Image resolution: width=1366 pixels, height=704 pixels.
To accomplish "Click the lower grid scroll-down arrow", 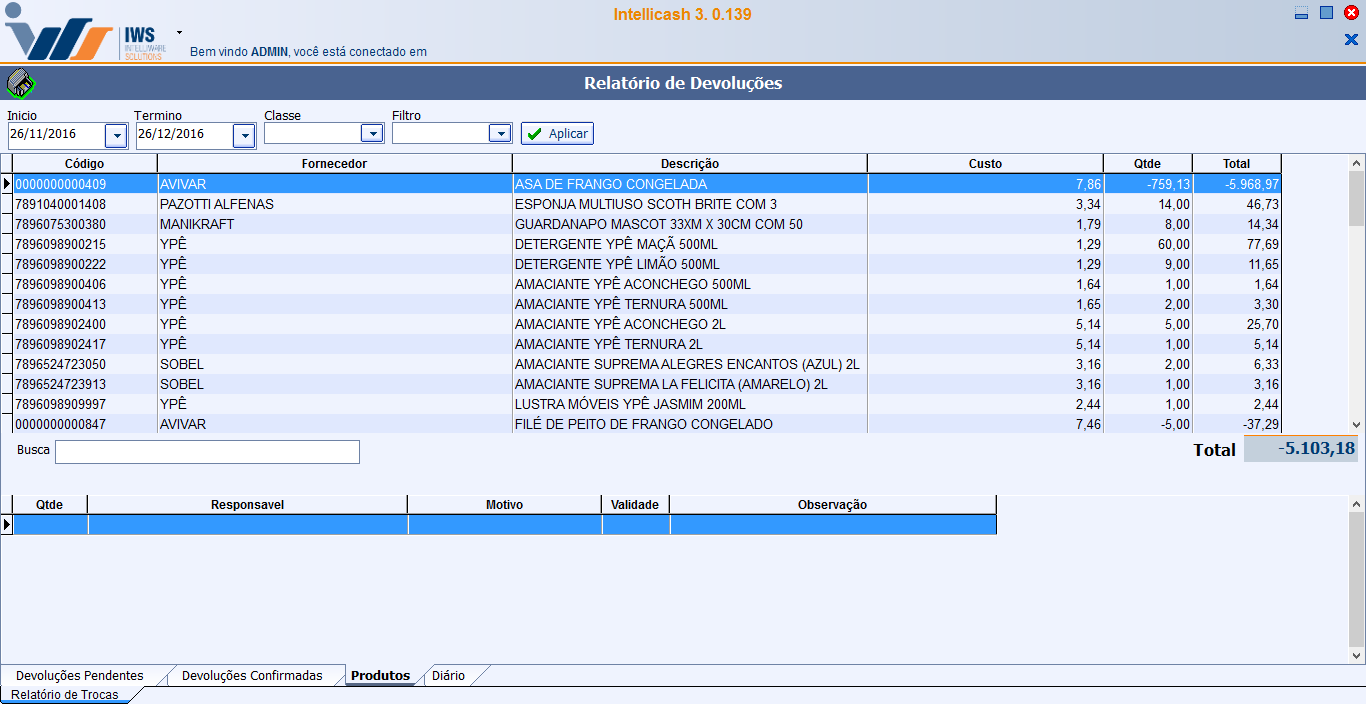I will pos(1357,656).
